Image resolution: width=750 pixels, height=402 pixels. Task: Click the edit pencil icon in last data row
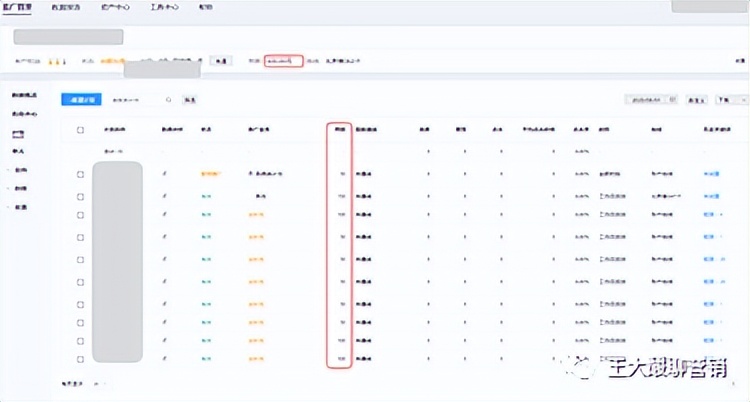tap(164, 357)
